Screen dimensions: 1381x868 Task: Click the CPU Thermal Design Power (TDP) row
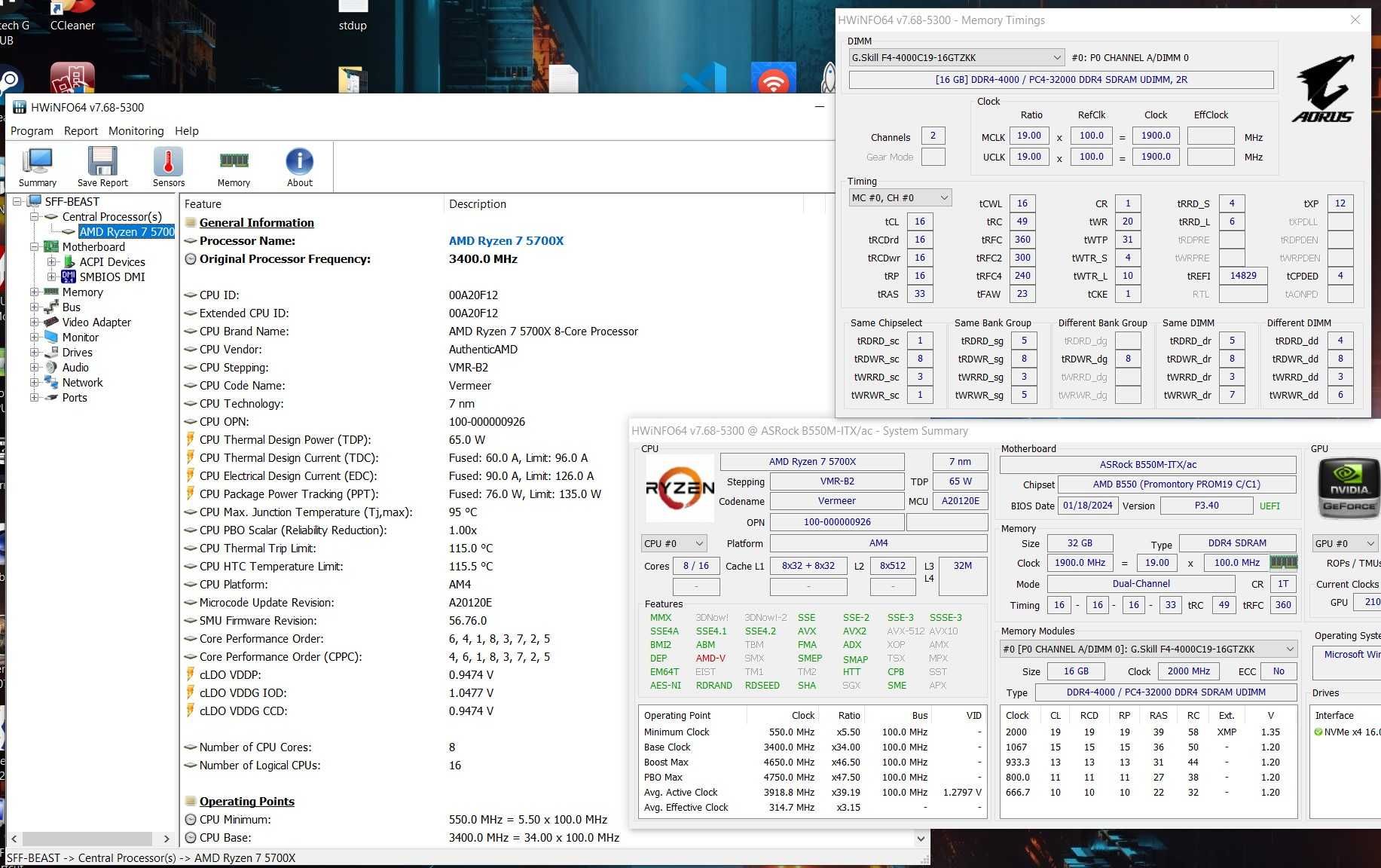click(506, 439)
